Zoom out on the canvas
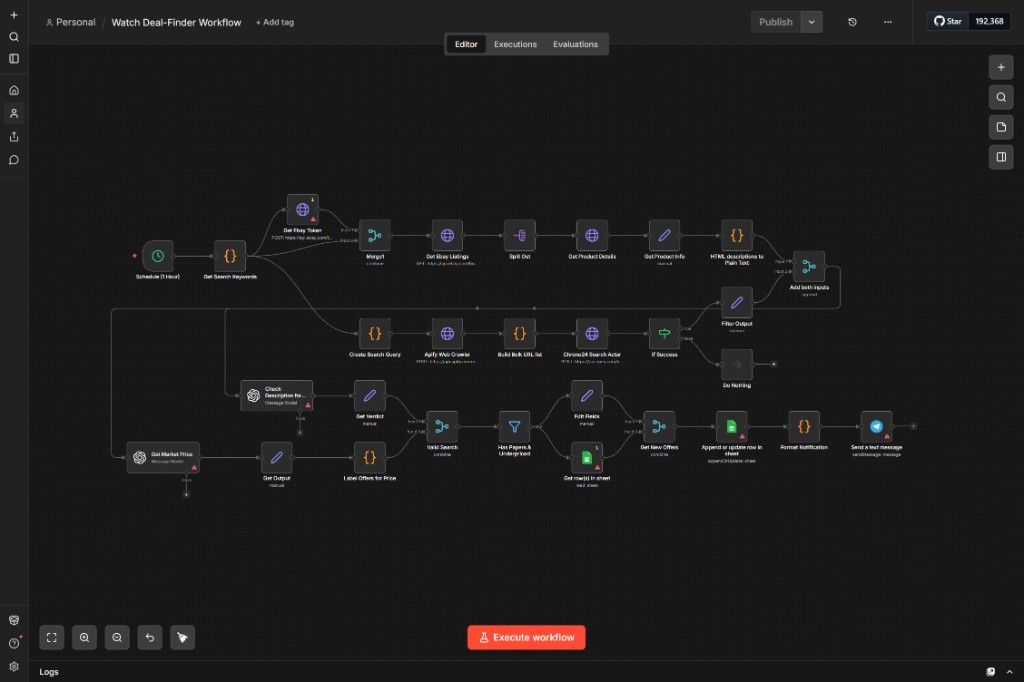 117,638
